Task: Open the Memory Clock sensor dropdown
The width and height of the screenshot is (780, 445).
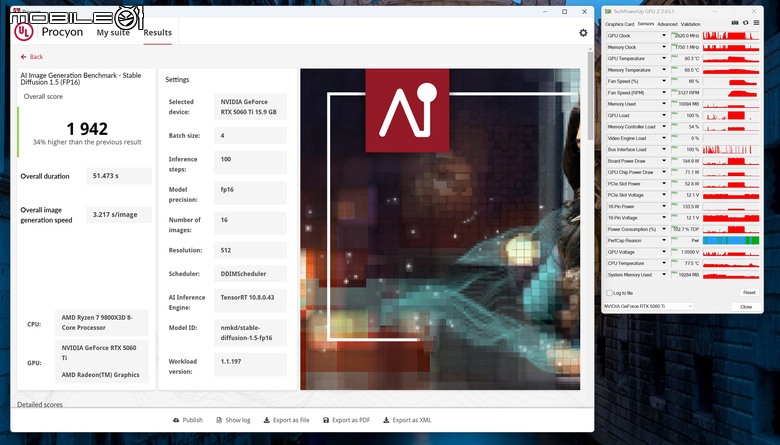Action: [664, 47]
